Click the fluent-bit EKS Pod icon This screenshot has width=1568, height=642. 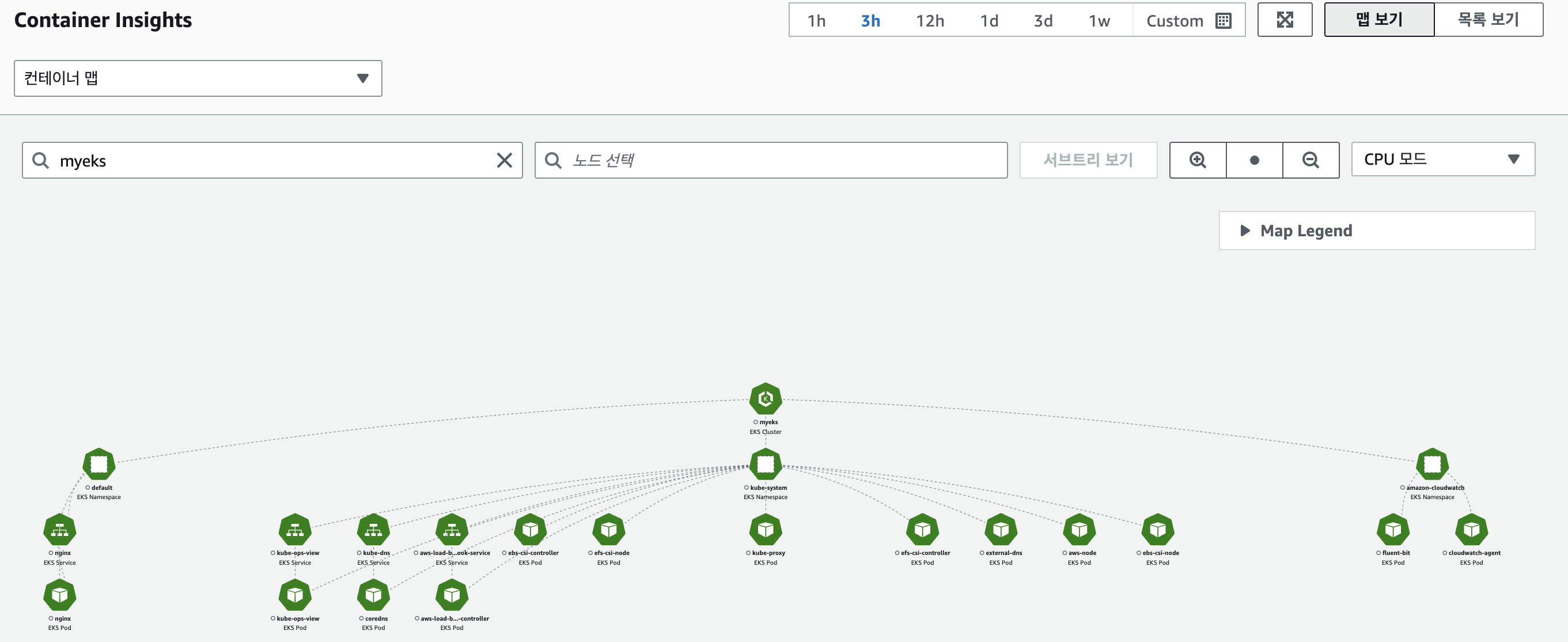point(1393,530)
